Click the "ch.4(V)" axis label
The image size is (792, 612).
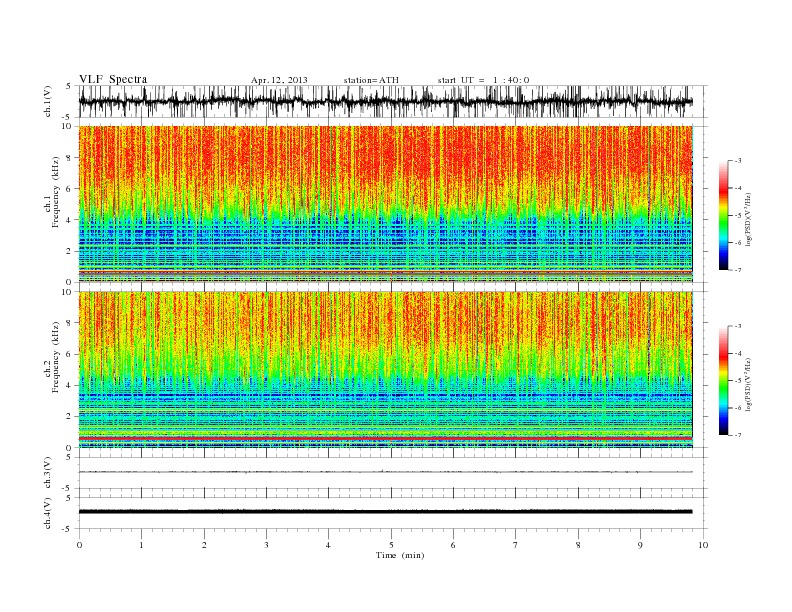[x=48, y=513]
